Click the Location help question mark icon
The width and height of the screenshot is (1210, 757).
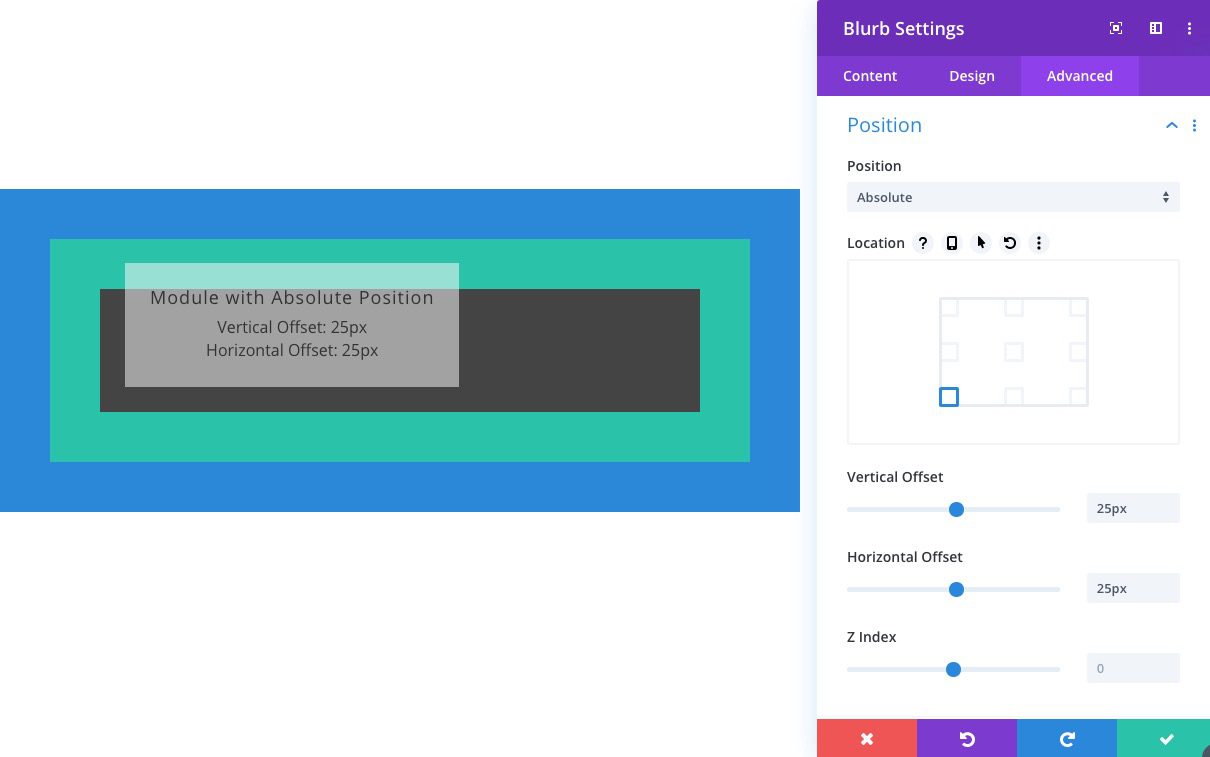(922, 243)
